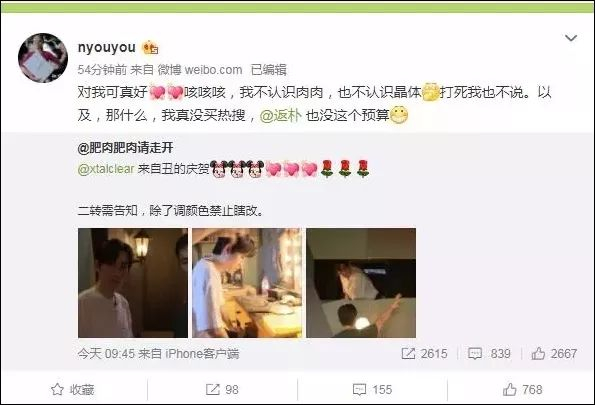View first photo of man with glasses

point(133,283)
